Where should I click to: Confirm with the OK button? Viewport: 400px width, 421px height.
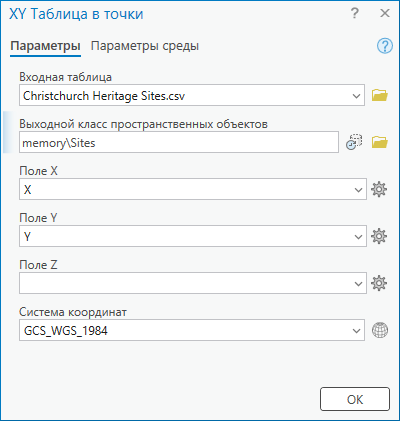355,399
